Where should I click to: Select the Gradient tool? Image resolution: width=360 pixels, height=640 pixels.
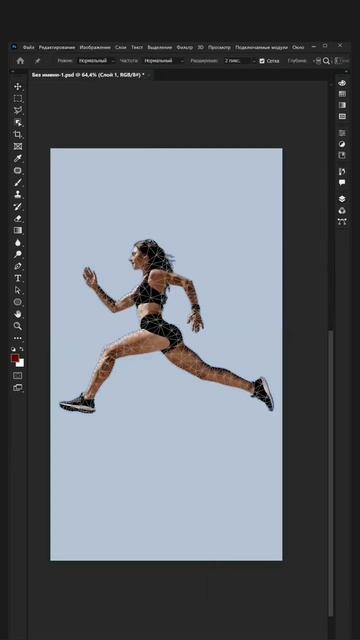[x=18, y=231]
